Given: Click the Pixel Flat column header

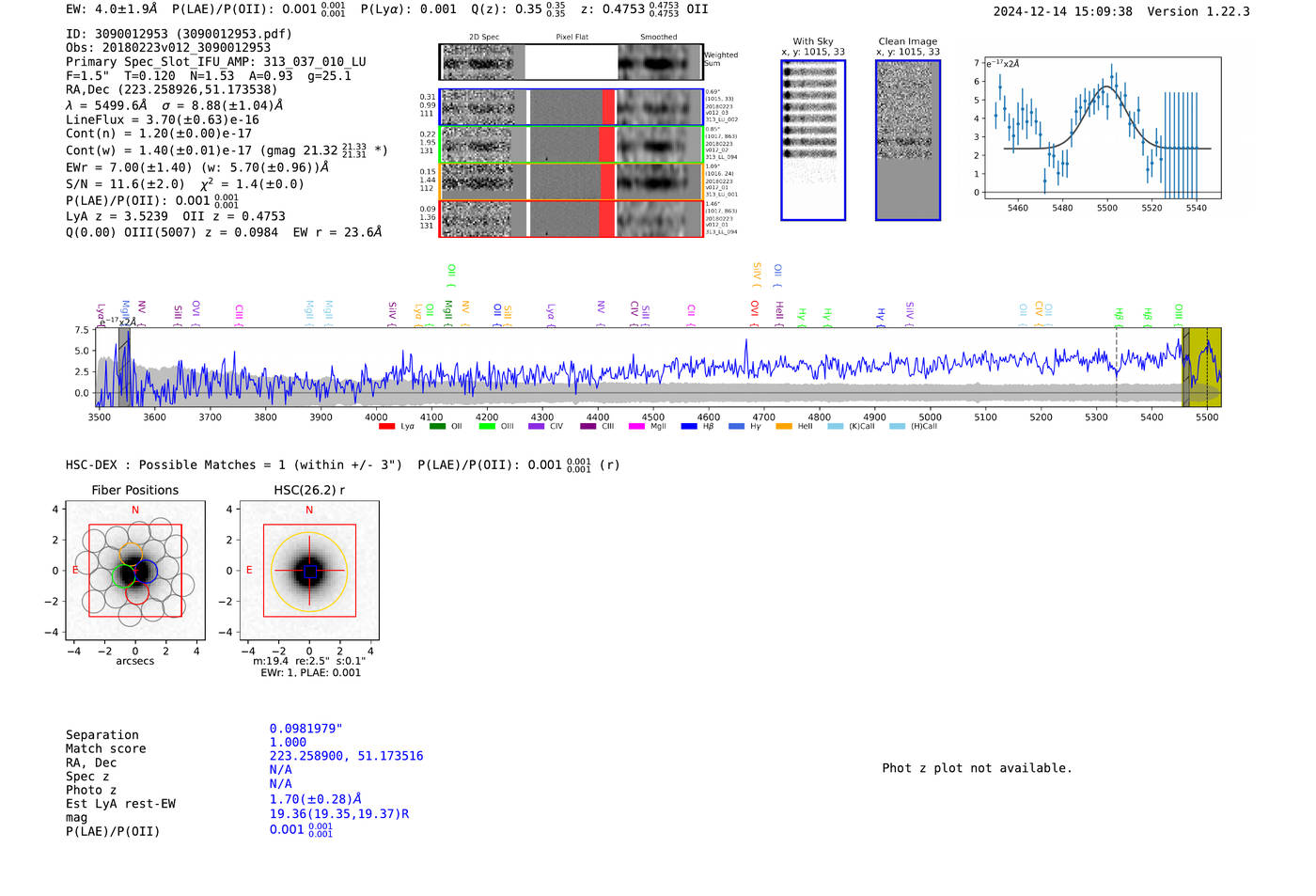Looking at the screenshot, I should [572, 38].
